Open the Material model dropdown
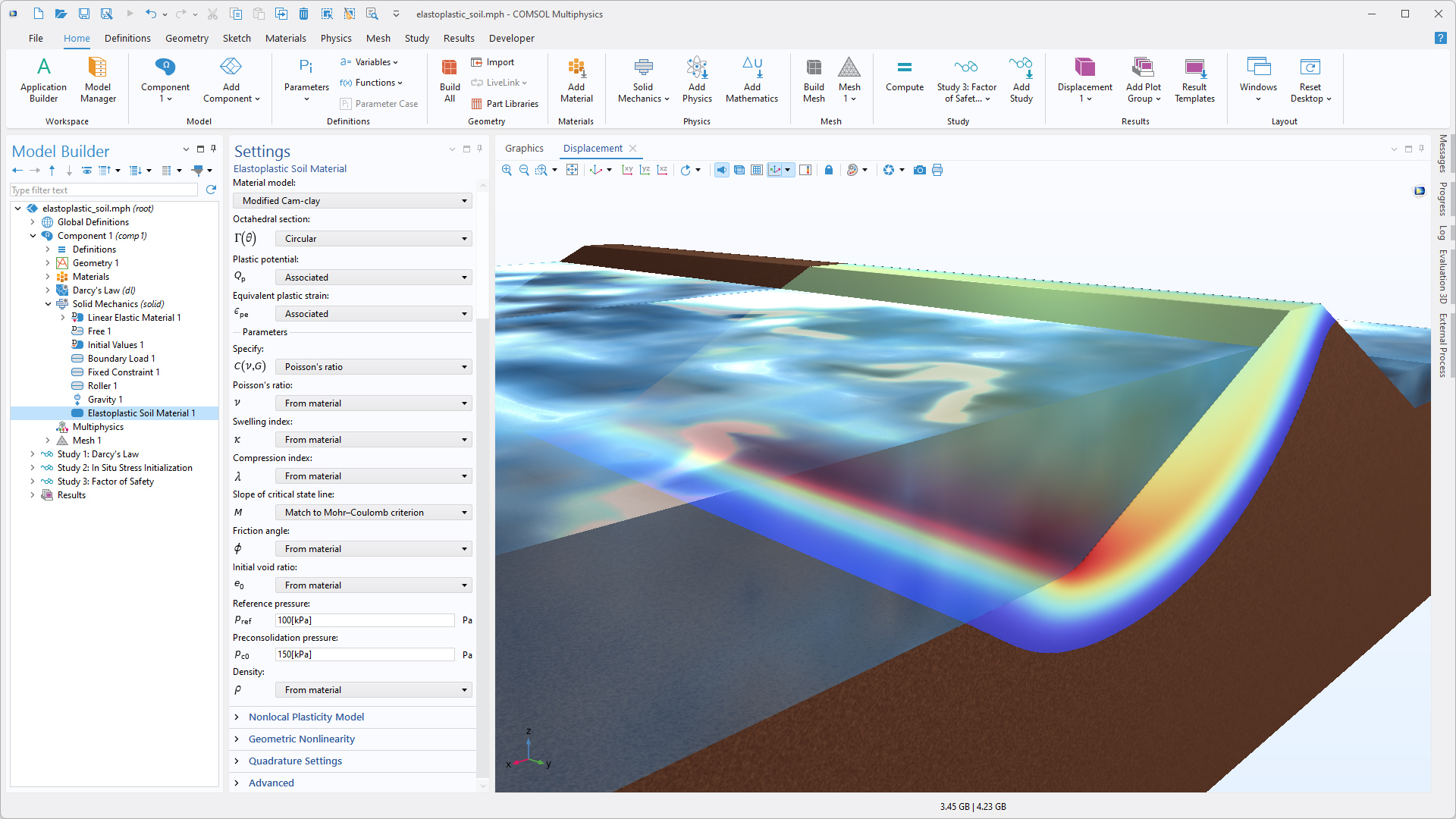The width and height of the screenshot is (1456, 819). point(352,201)
